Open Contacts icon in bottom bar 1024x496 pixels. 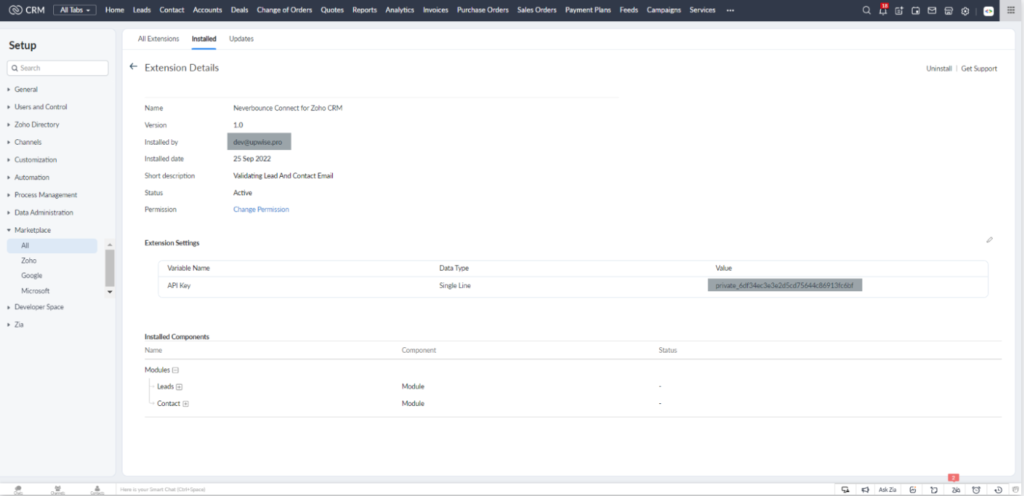point(97,489)
